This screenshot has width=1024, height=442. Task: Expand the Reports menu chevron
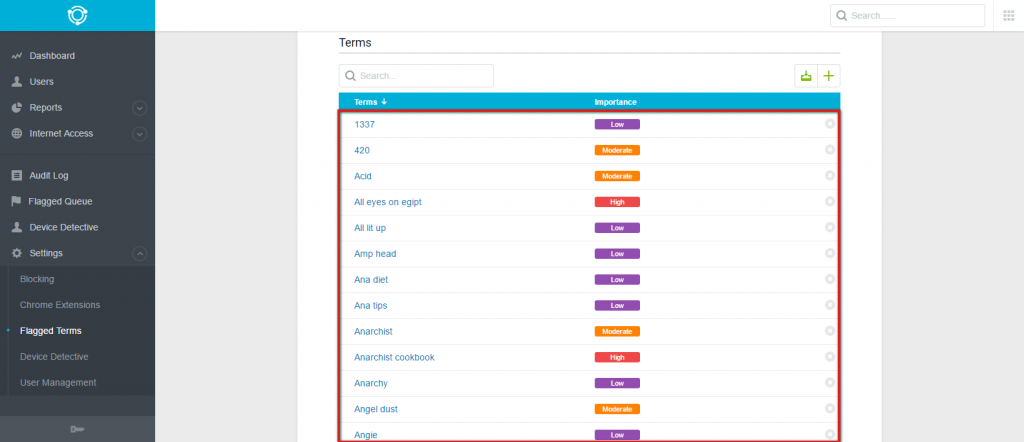(x=139, y=108)
